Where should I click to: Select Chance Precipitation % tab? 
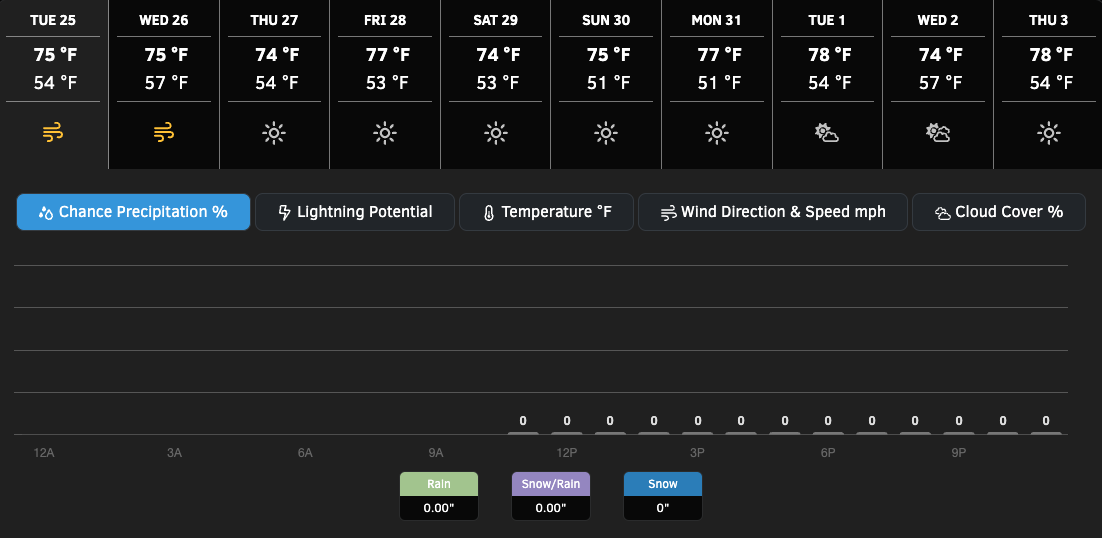(x=134, y=212)
